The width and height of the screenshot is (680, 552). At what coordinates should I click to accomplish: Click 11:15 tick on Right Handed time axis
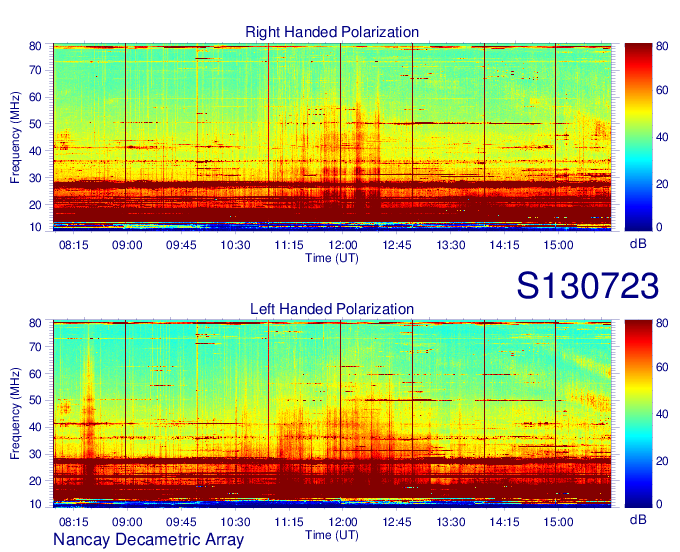click(289, 245)
